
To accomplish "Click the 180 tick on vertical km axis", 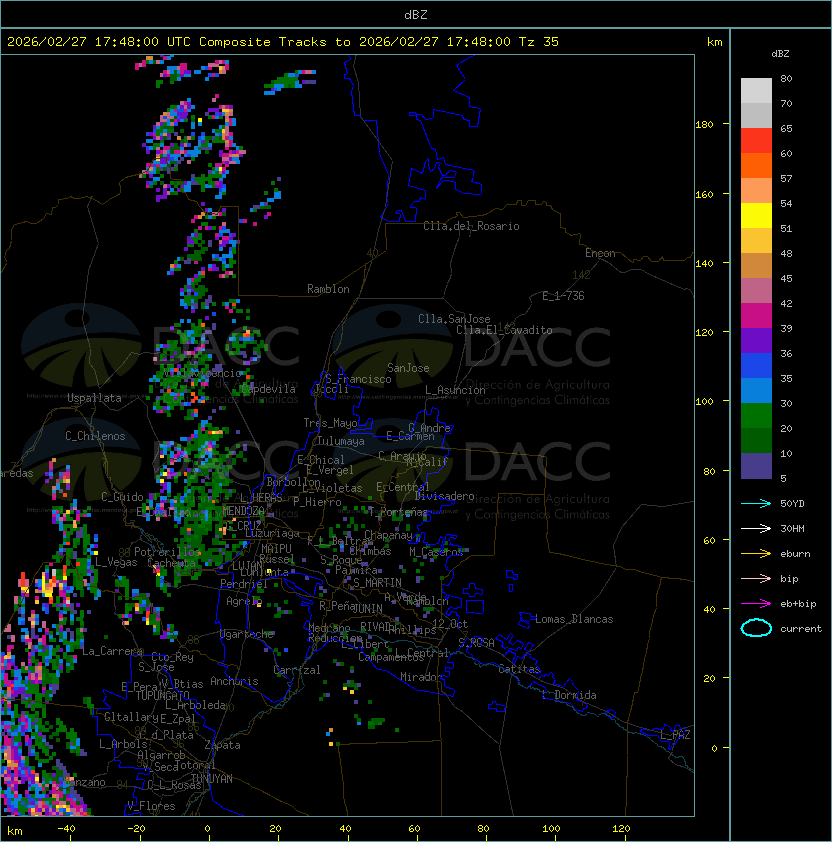I will (704, 125).
